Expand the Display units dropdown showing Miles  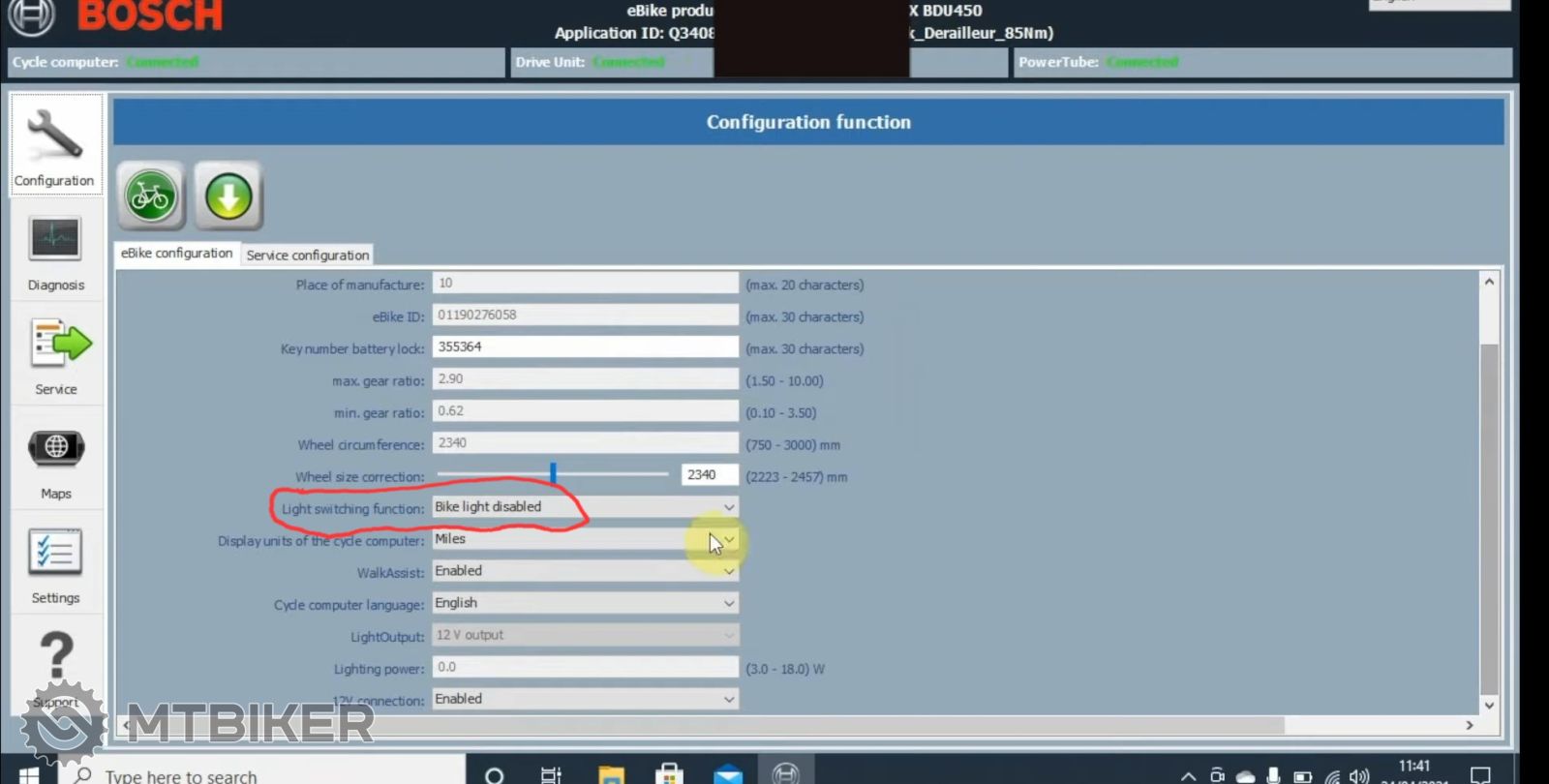point(729,539)
